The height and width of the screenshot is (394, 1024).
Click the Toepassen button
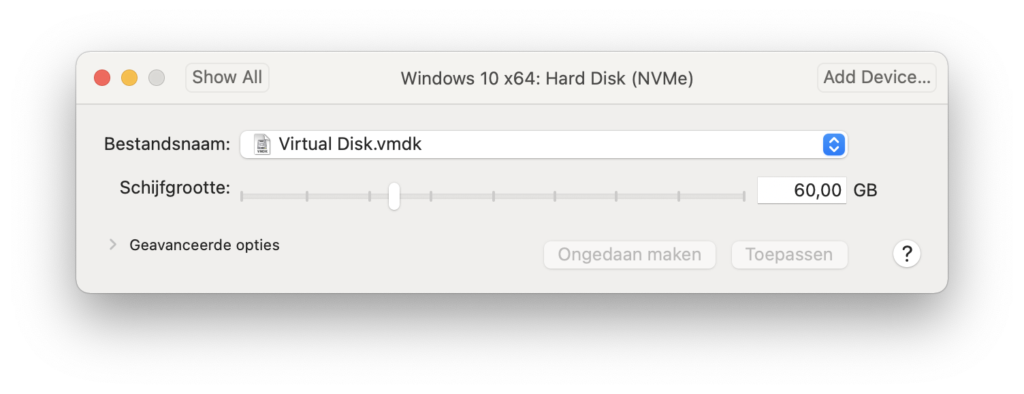coord(789,254)
